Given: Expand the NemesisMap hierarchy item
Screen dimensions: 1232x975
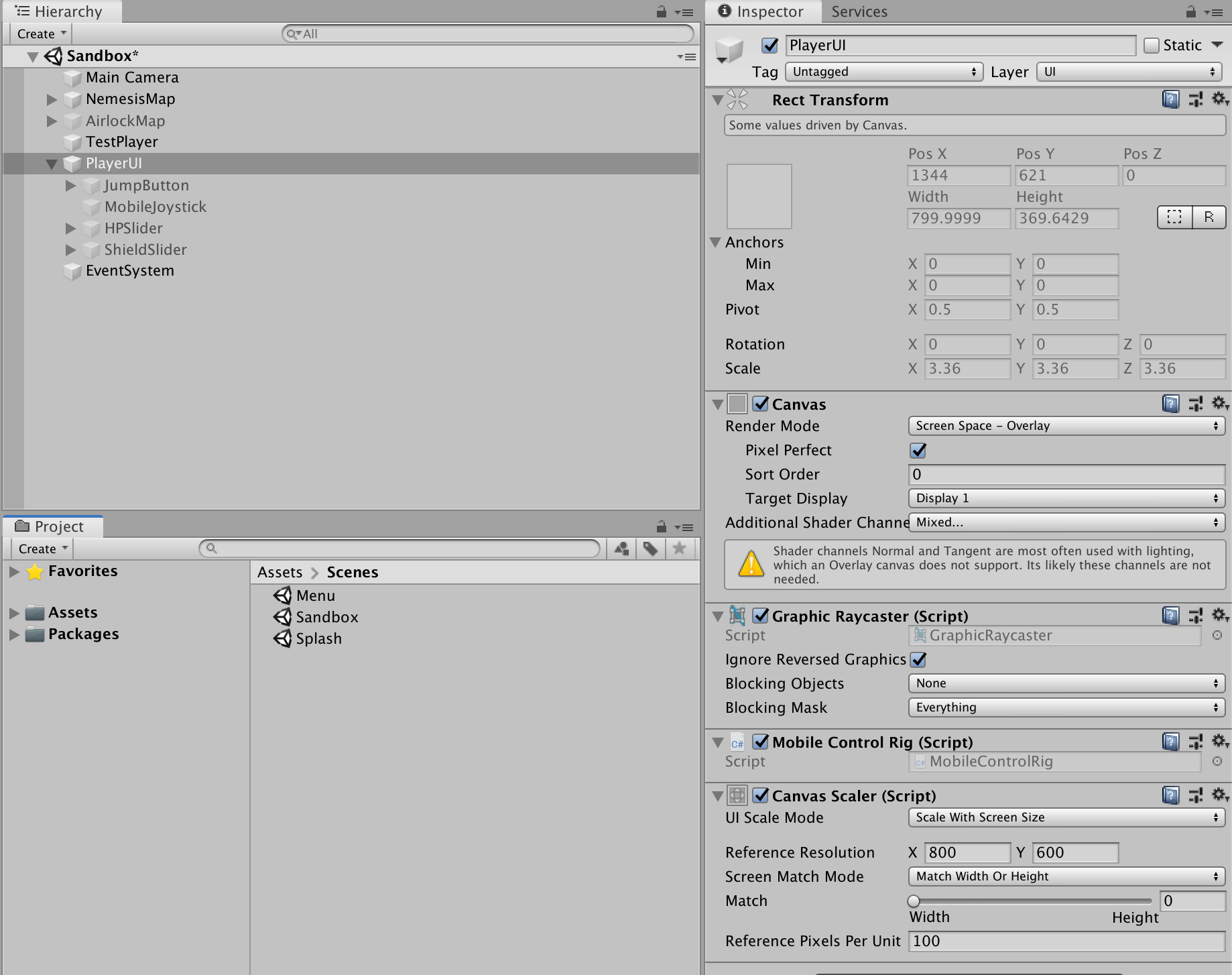Looking at the screenshot, I should tap(52, 99).
